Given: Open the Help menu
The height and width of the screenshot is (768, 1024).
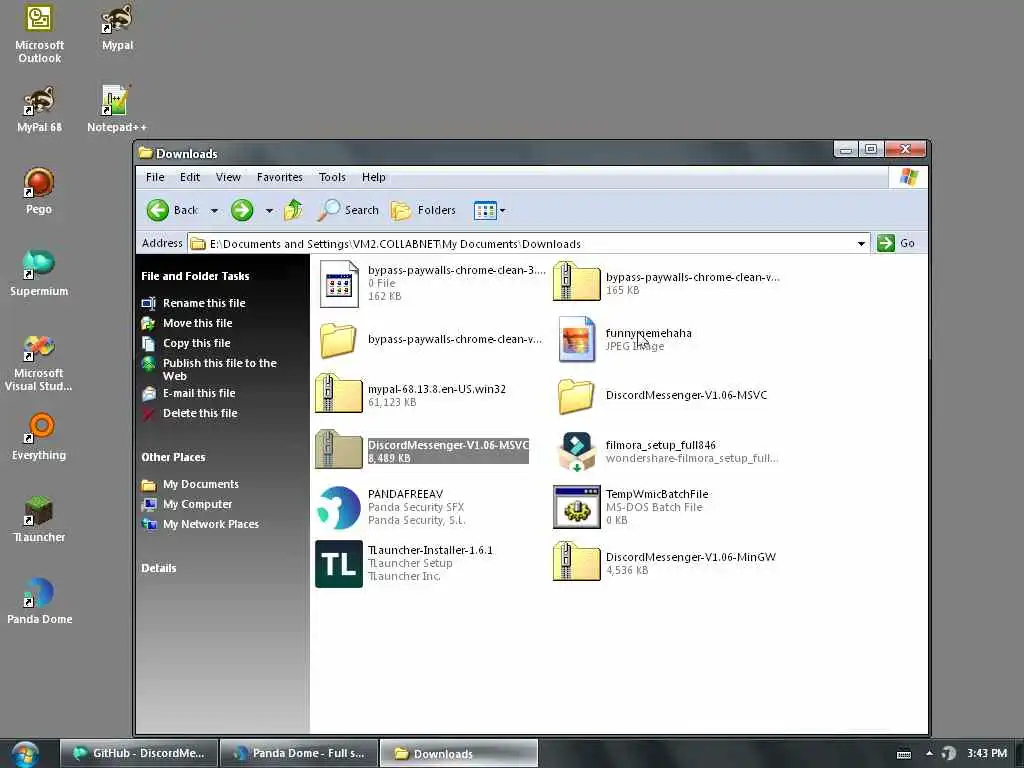Looking at the screenshot, I should point(374,177).
